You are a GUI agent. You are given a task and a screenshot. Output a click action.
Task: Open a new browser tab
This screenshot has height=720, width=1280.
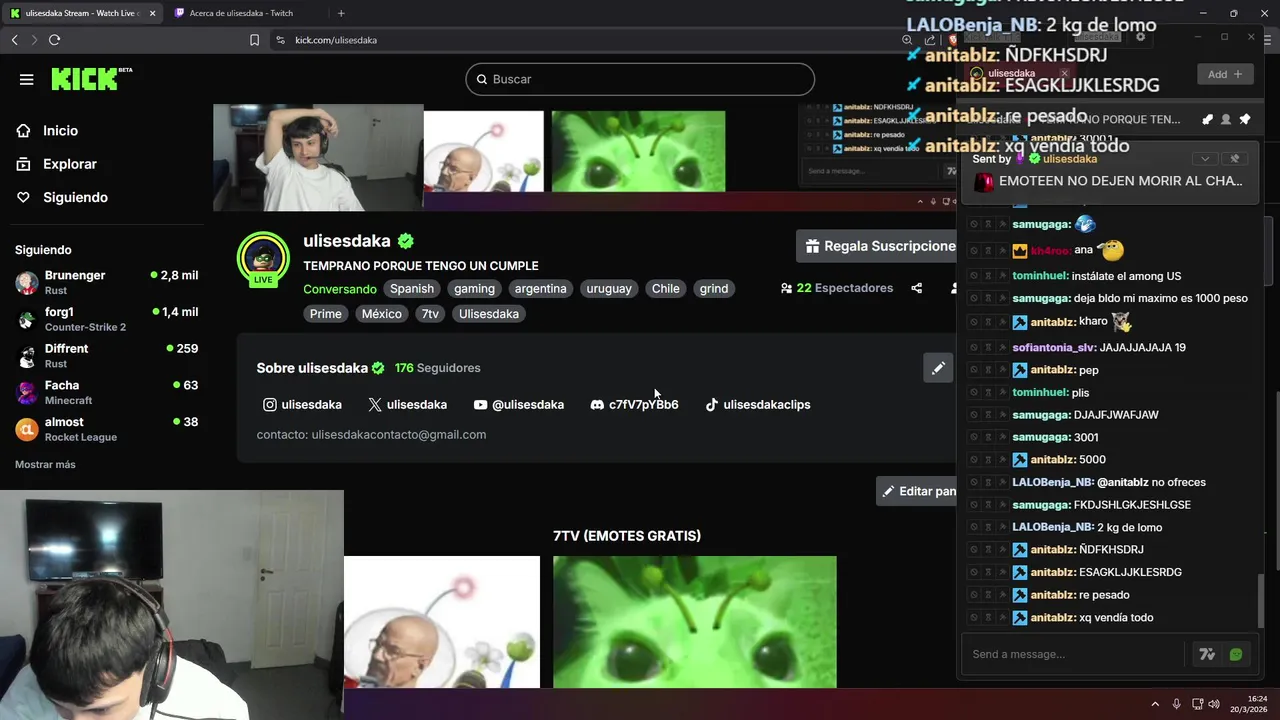click(x=341, y=13)
